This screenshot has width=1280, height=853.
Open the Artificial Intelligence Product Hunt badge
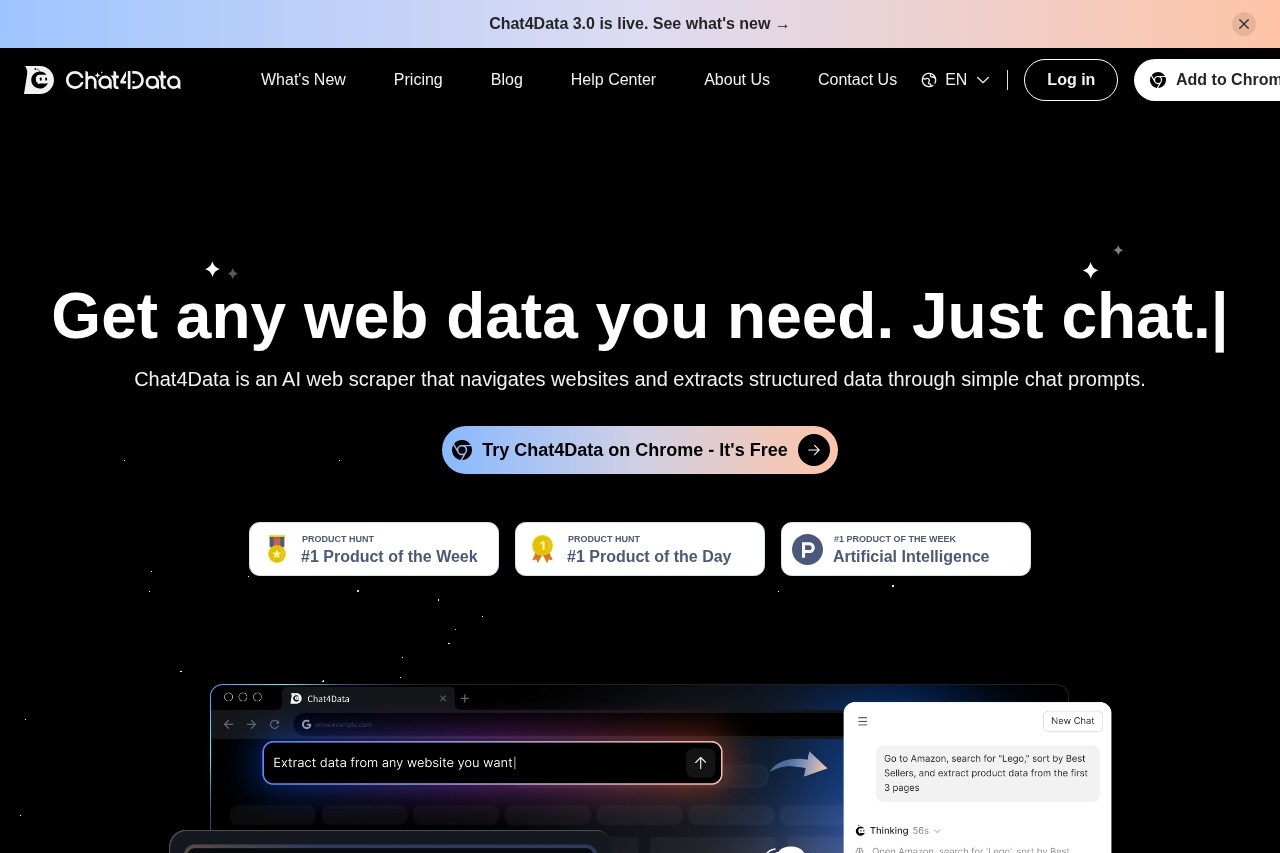(906, 549)
